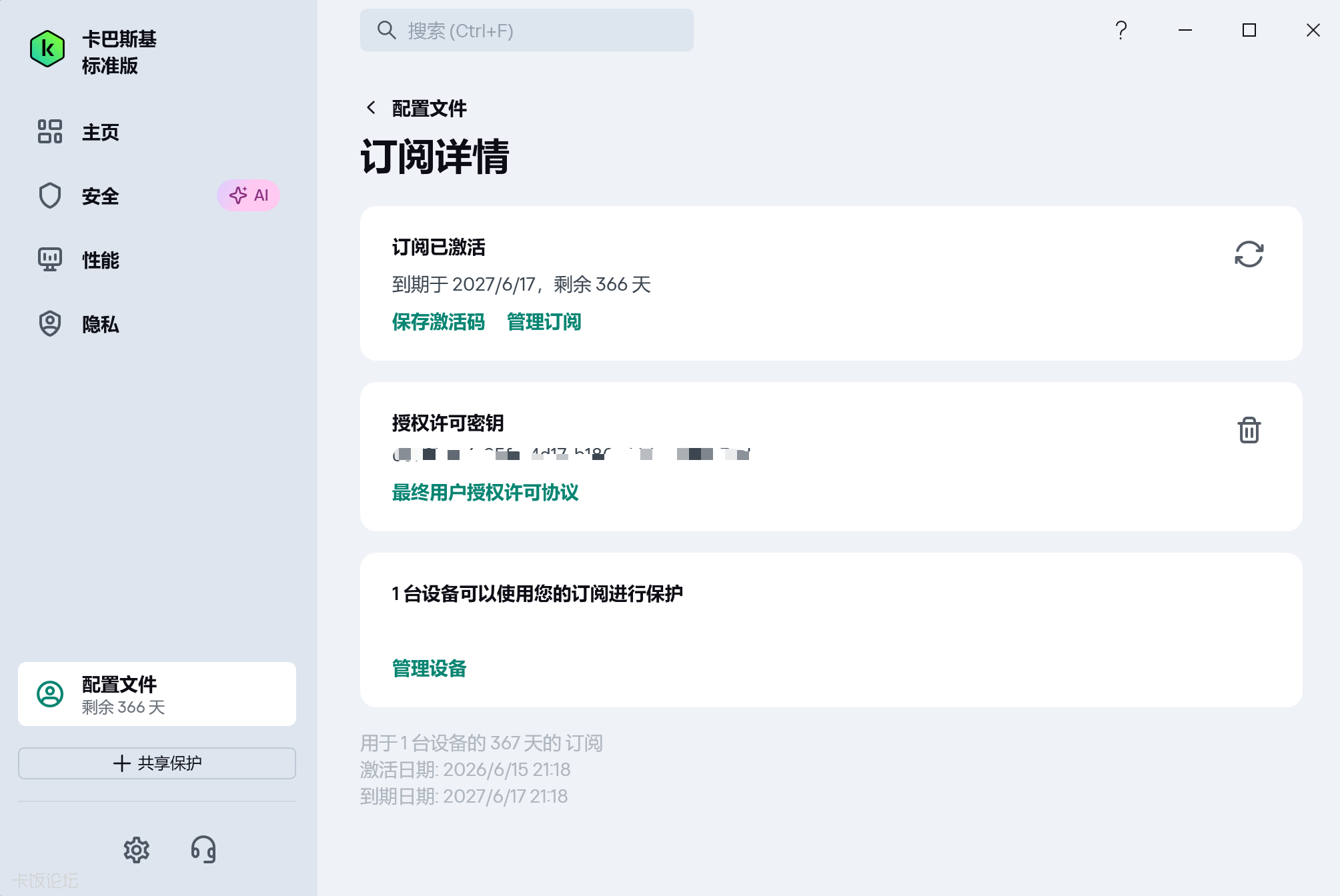This screenshot has height=896, width=1340.
Task: Delete license key with trash icon
Action: pyautogui.click(x=1249, y=430)
